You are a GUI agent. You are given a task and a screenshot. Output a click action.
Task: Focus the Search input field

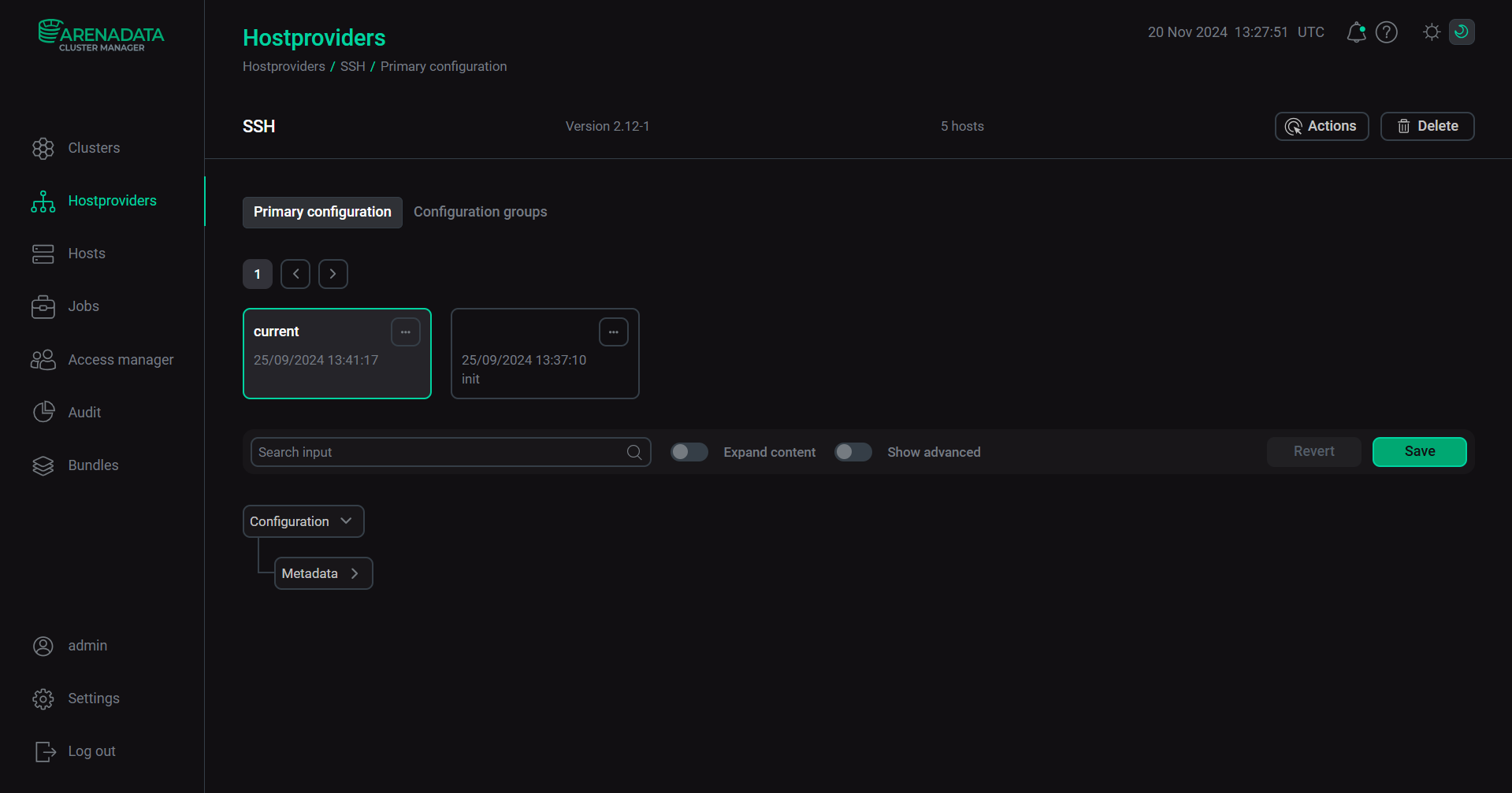coord(451,452)
